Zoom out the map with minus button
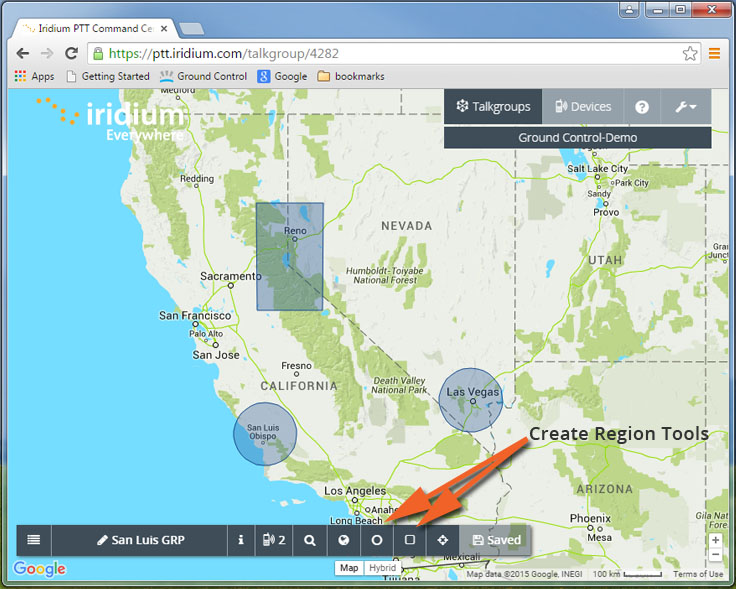 (x=715, y=555)
